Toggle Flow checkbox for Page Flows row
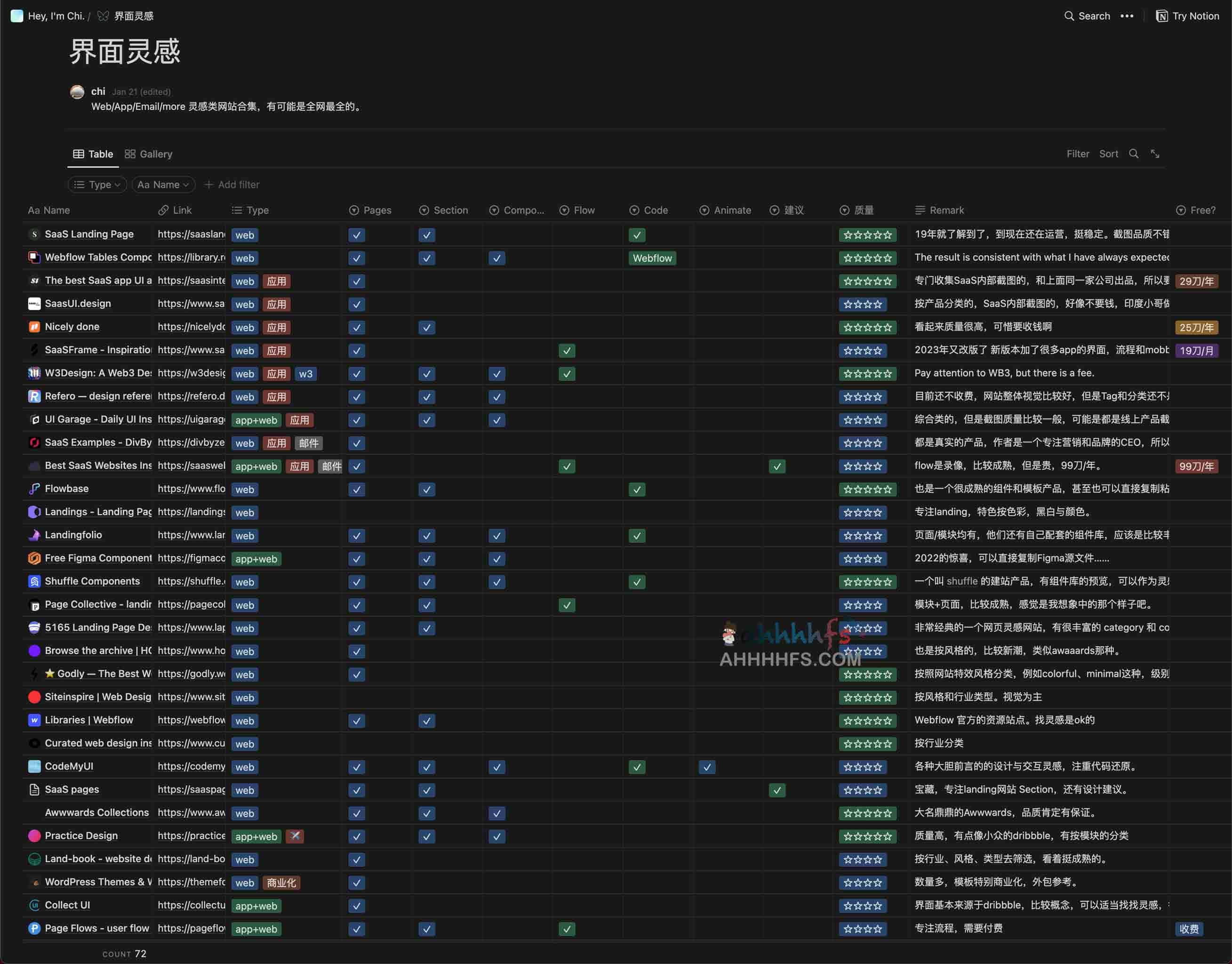This screenshot has width=1232, height=964. click(567, 929)
